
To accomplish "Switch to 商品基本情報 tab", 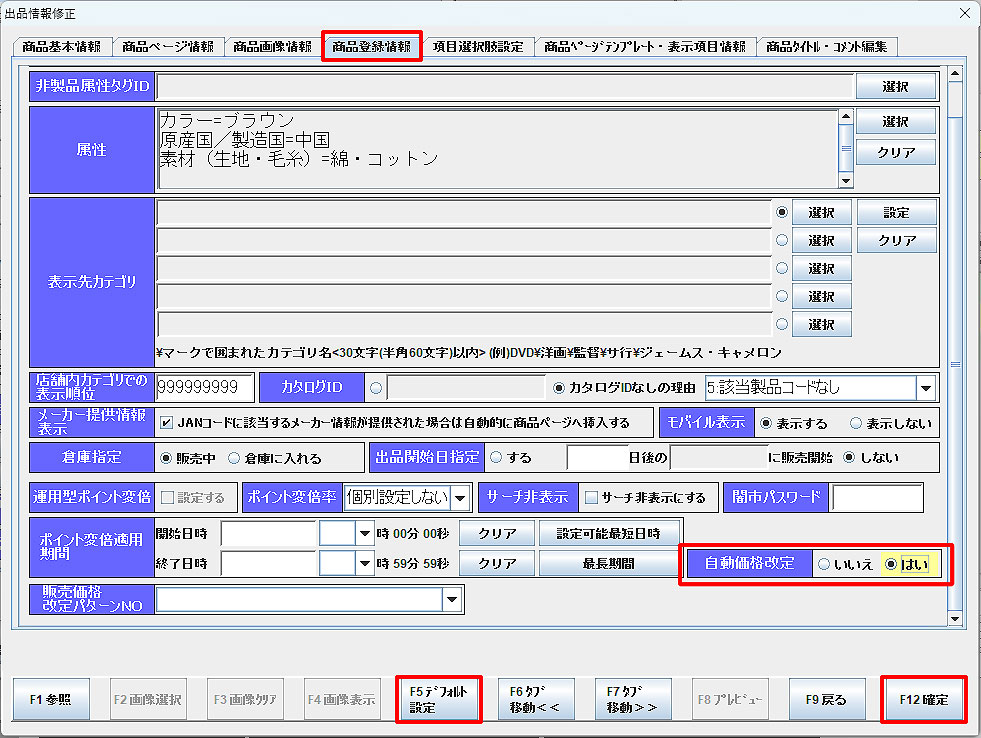I will pos(61,47).
